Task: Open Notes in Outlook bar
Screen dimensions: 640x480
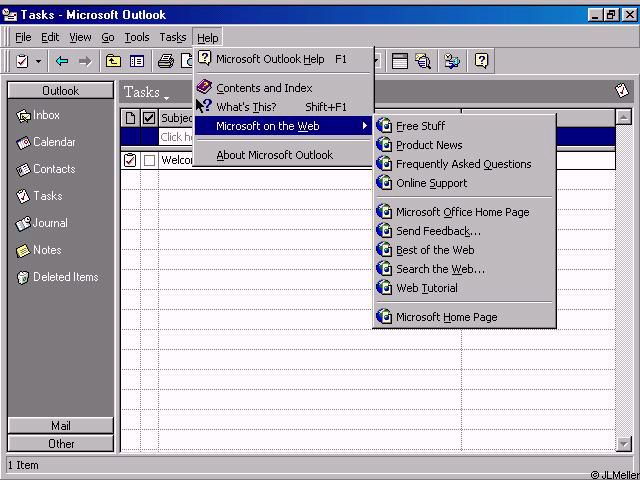Action: coord(39,250)
